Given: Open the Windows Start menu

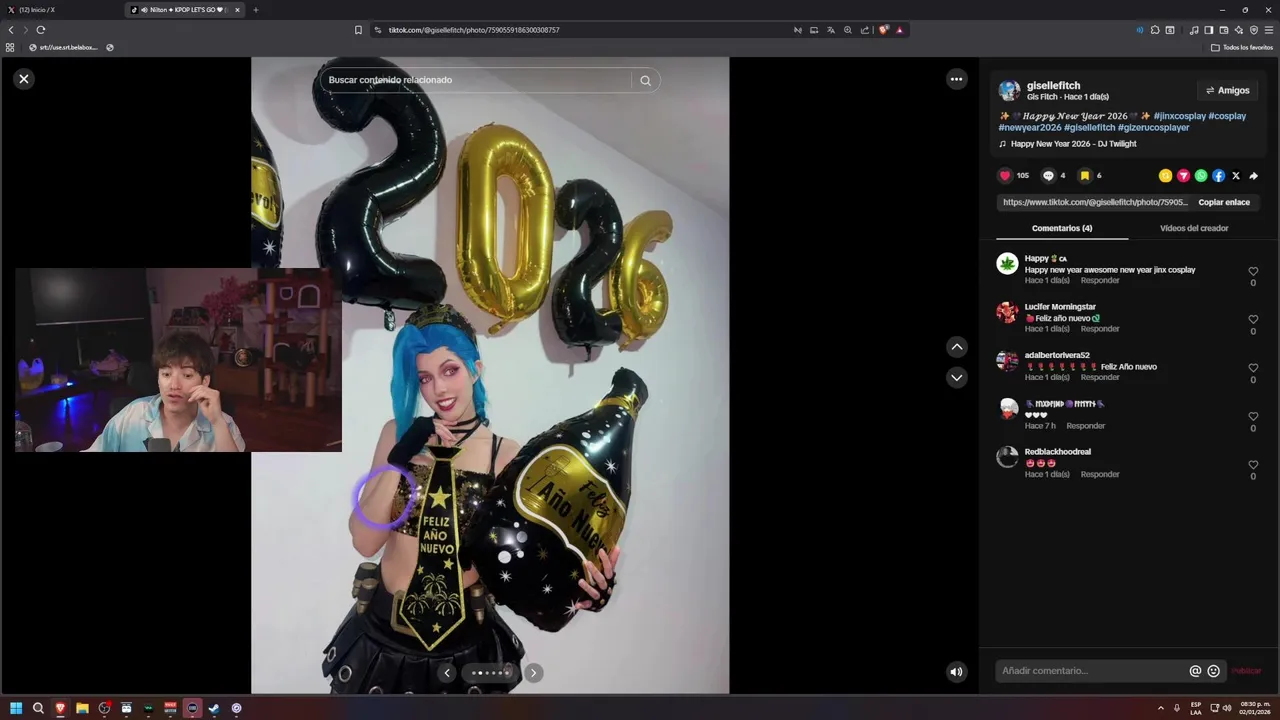Looking at the screenshot, I should (16, 708).
